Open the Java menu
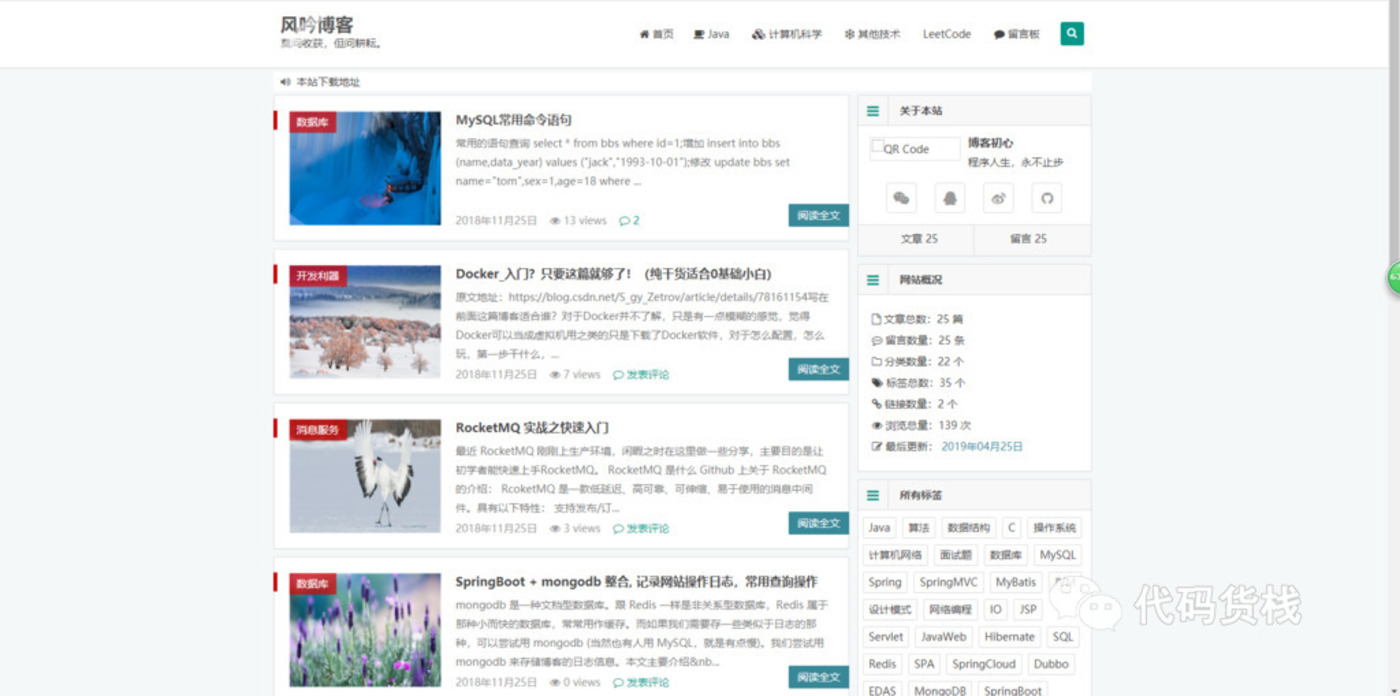 [x=711, y=34]
